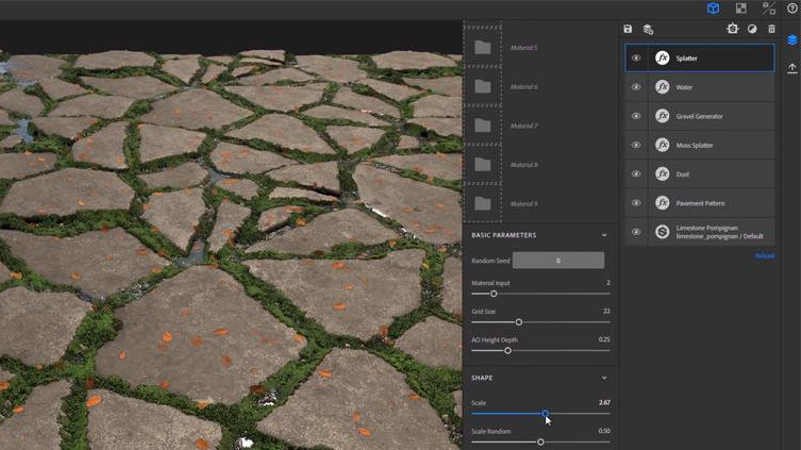Screen dimensions: 801x450
Task: Hide the Water layer with its eye icon
Action: (636, 87)
